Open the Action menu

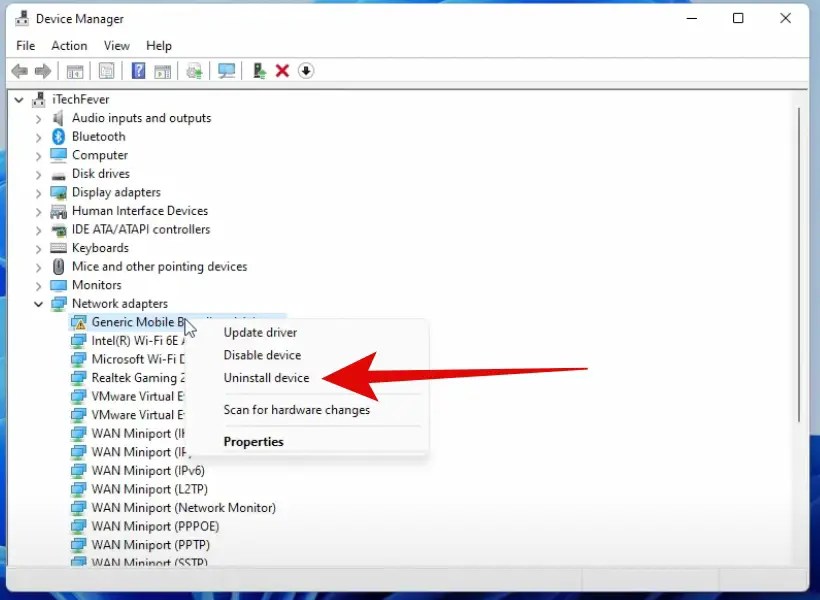pyautogui.click(x=69, y=45)
